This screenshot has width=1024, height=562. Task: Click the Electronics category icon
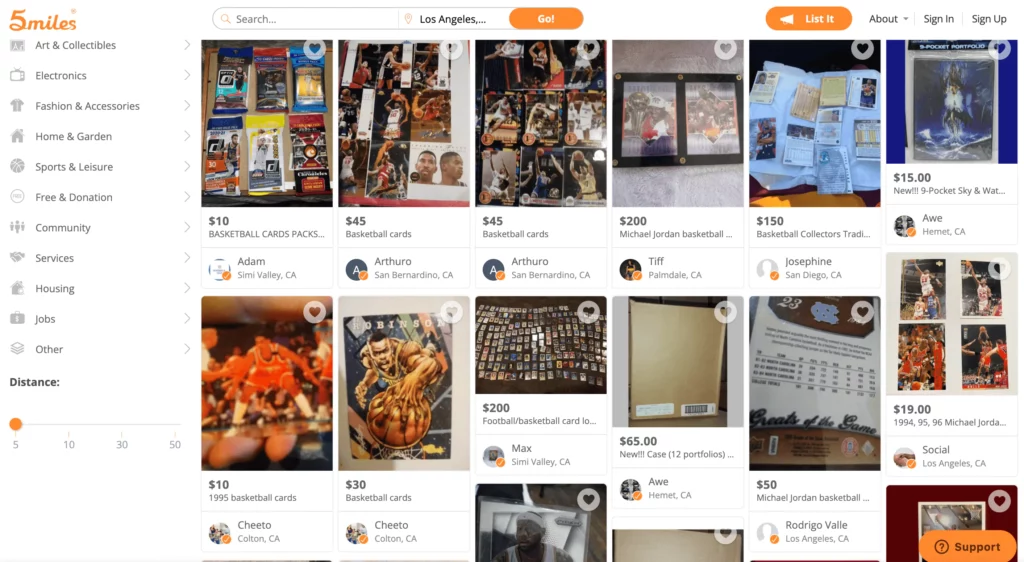tap(18, 75)
